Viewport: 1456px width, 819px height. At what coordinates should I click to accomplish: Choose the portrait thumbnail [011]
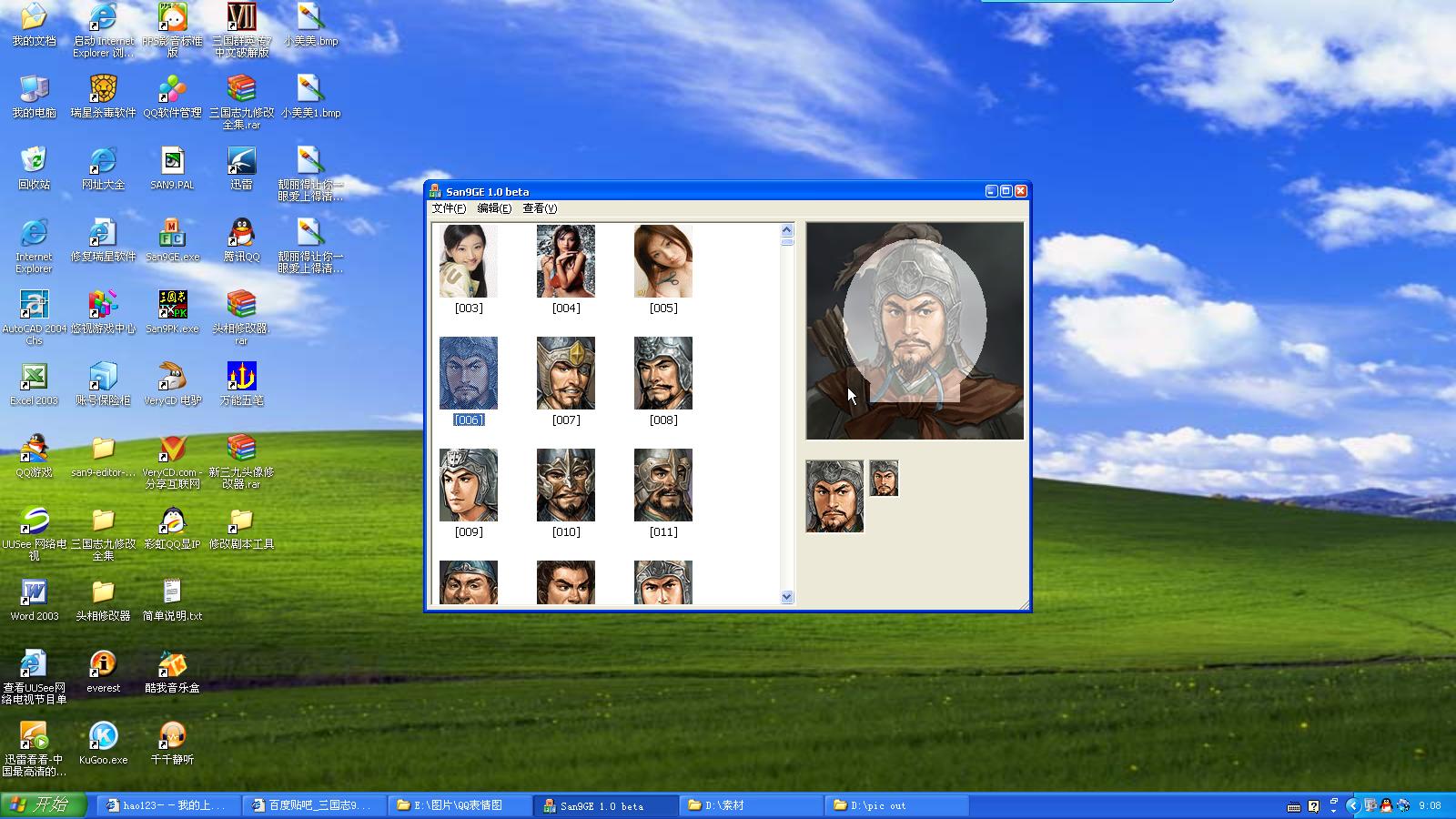[662, 485]
